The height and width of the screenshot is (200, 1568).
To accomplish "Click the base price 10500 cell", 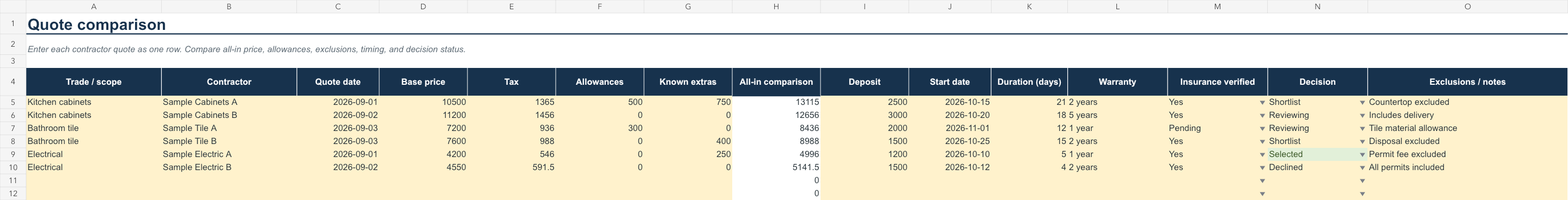I will click(x=423, y=102).
